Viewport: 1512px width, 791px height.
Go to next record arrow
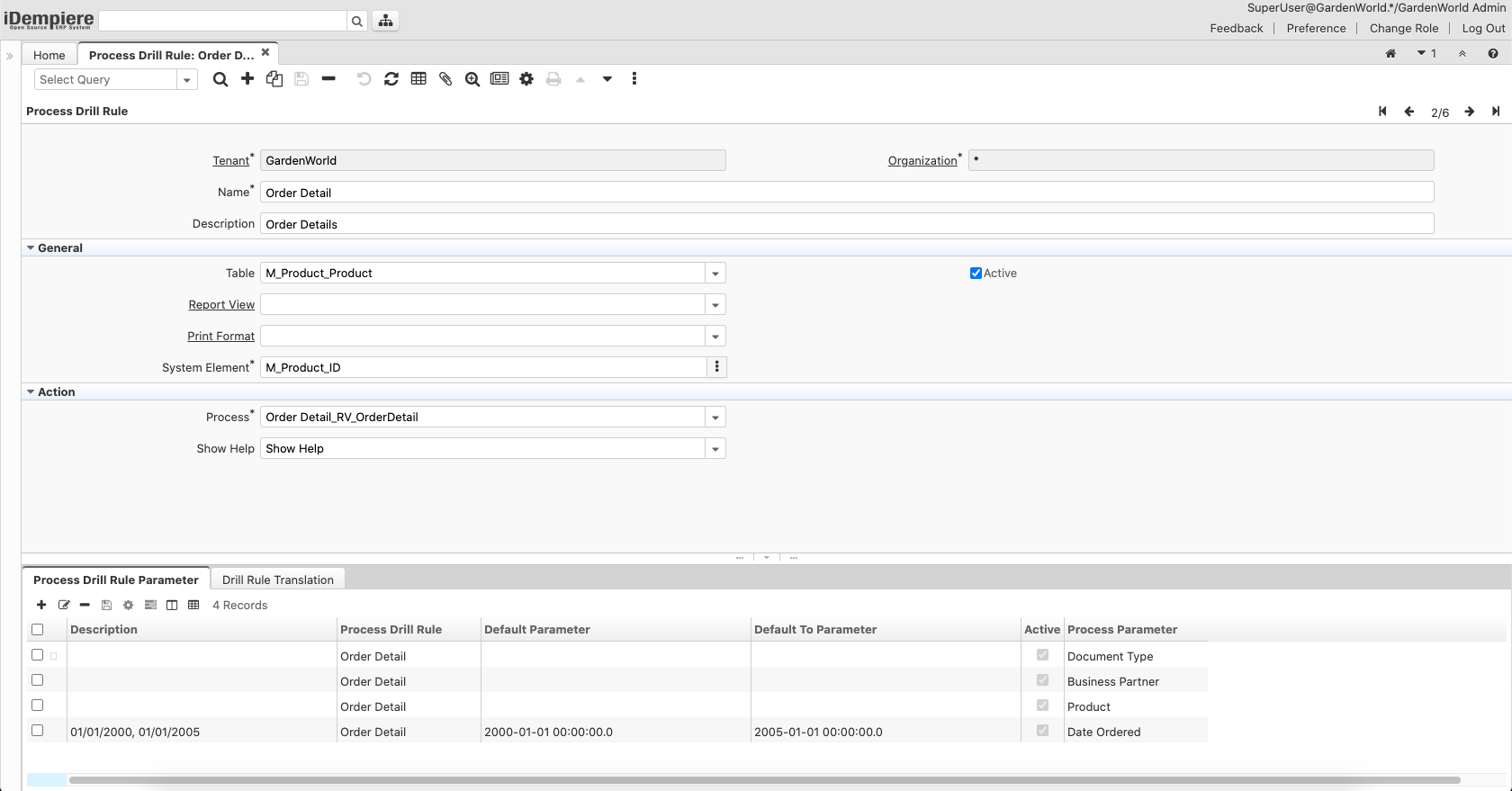tap(1469, 112)
